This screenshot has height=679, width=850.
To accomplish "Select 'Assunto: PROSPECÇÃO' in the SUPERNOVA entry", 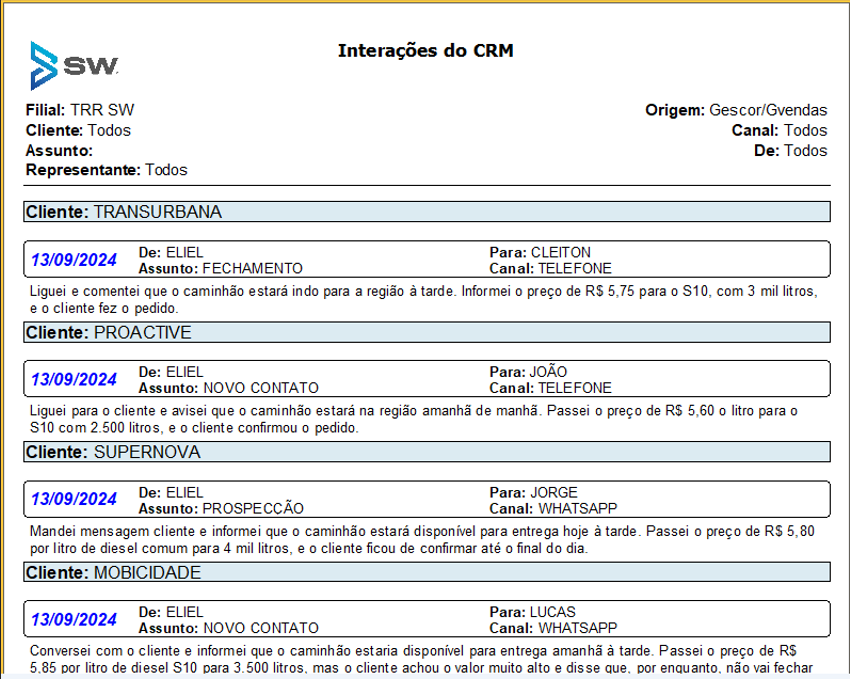I will (x=221, y=509).
